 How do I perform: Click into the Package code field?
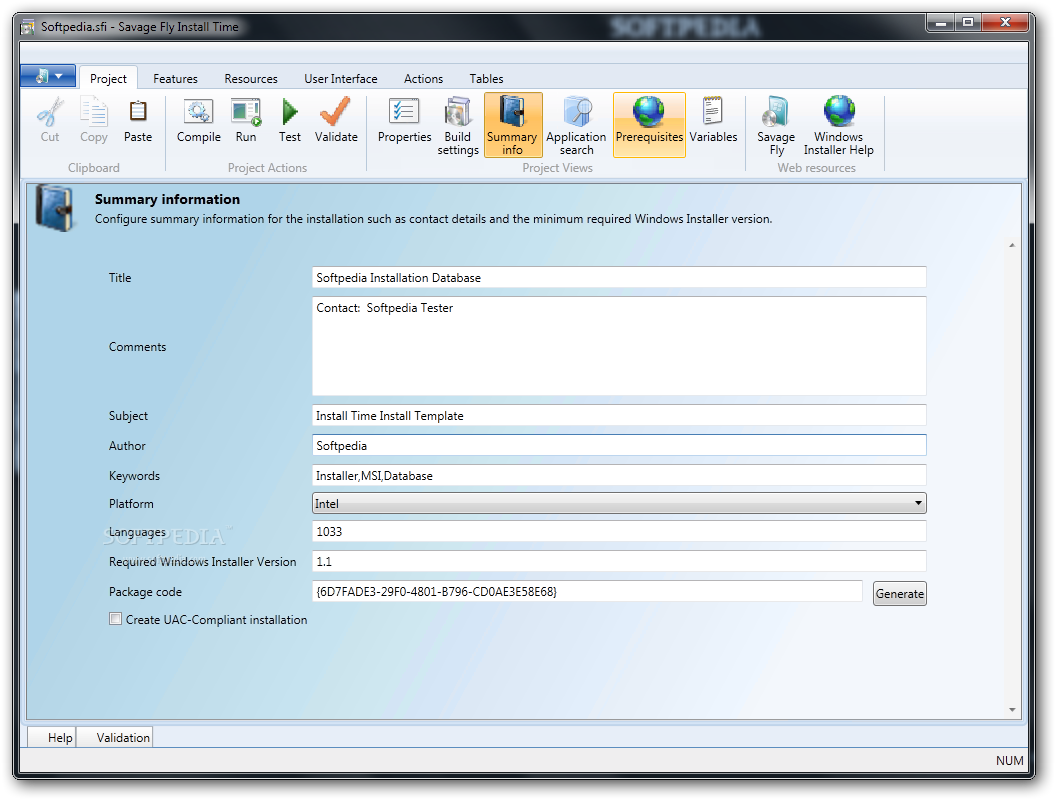[587, 591]
